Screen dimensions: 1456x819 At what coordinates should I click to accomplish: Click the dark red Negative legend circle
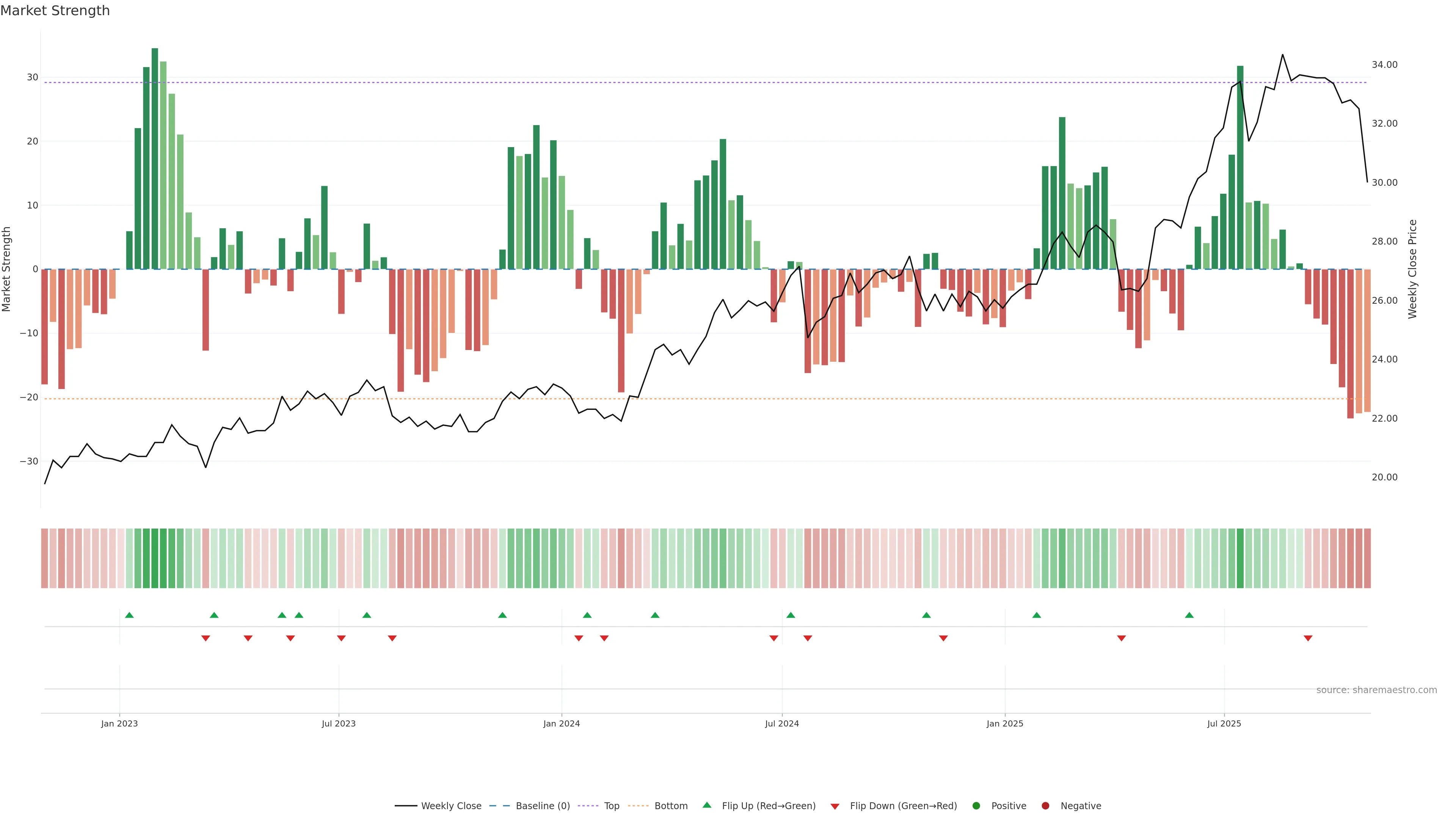(1045, 806)
